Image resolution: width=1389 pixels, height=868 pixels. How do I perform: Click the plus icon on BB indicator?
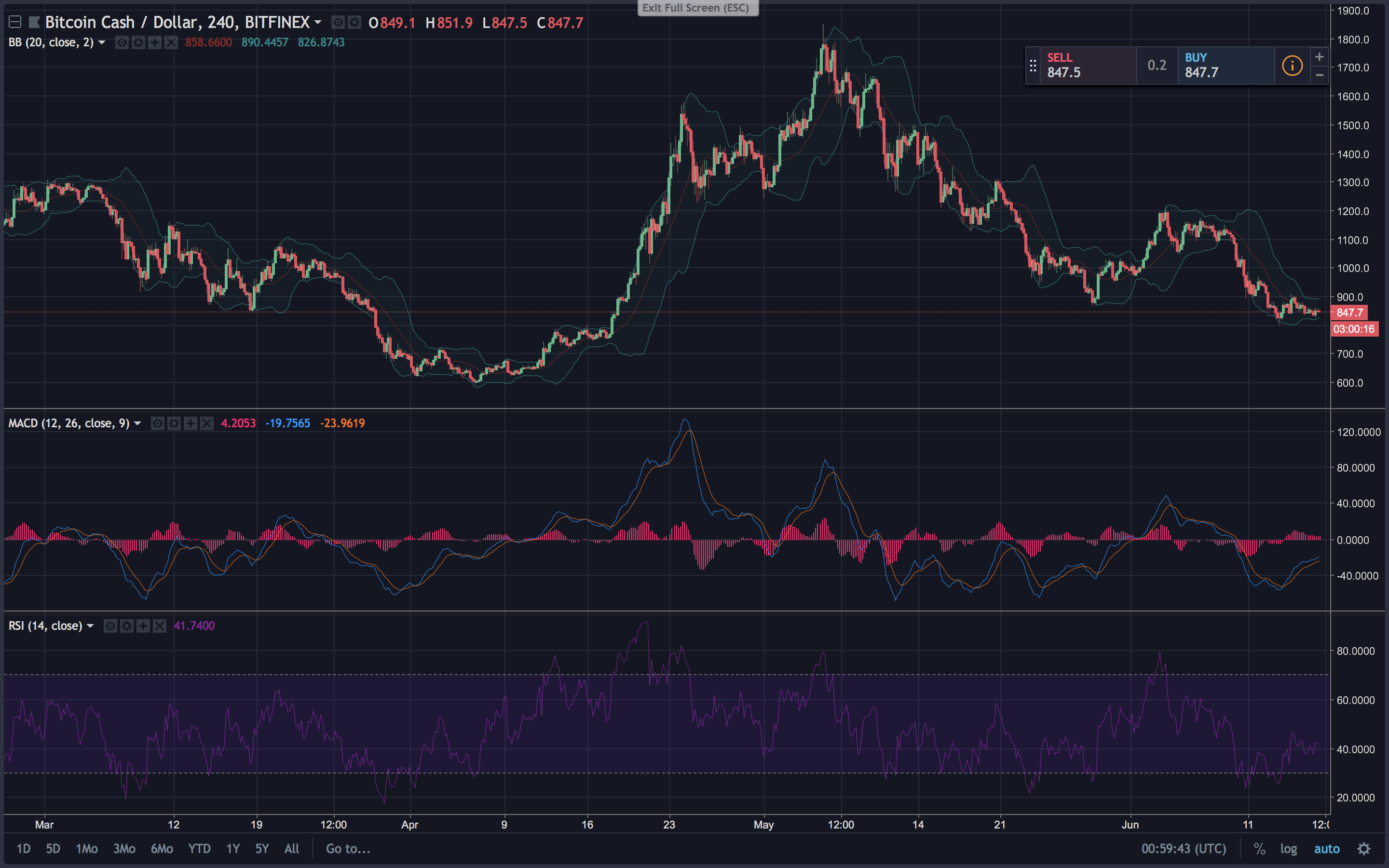pyautogui.click(x=154, y=42)
